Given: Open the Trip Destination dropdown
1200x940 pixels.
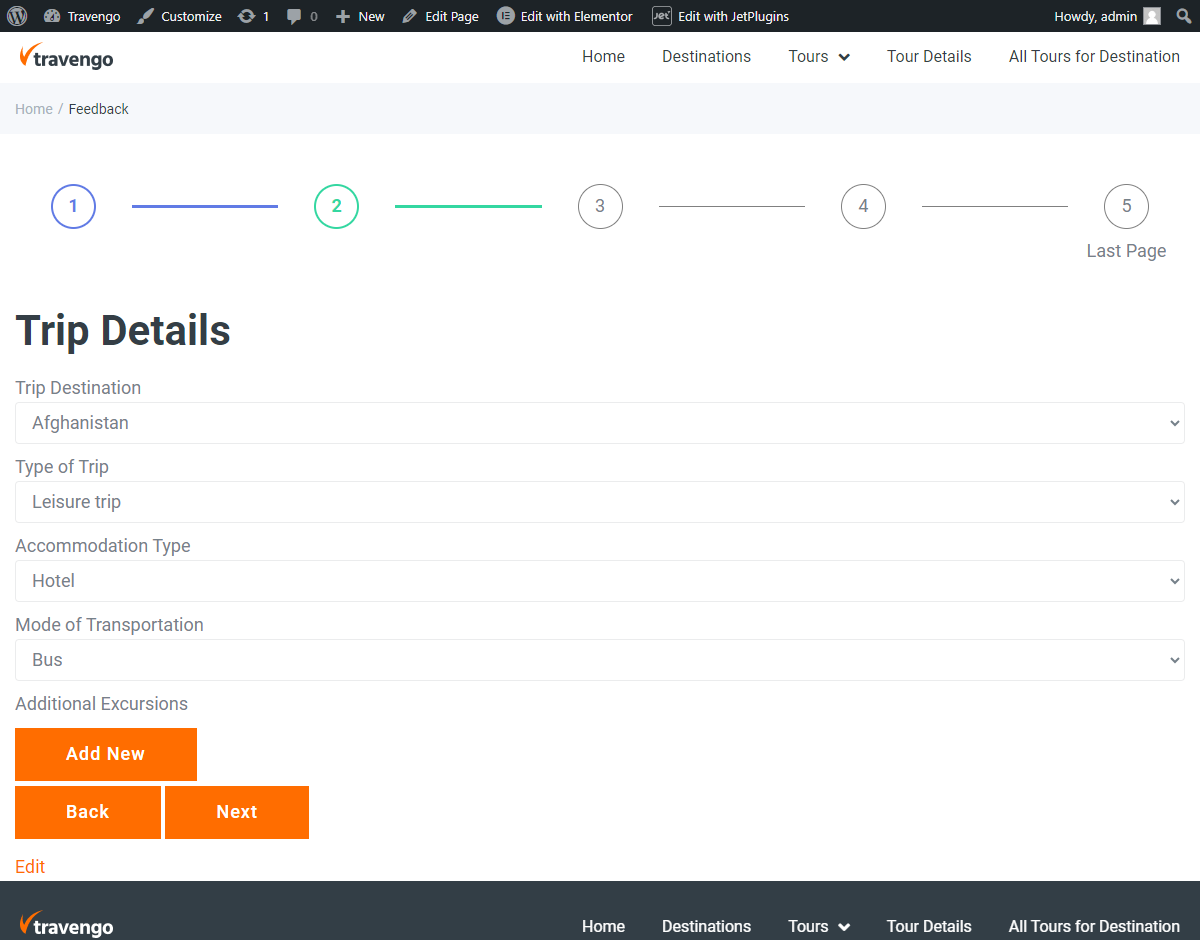Looking at the screenshot, I should pos(599,423).
